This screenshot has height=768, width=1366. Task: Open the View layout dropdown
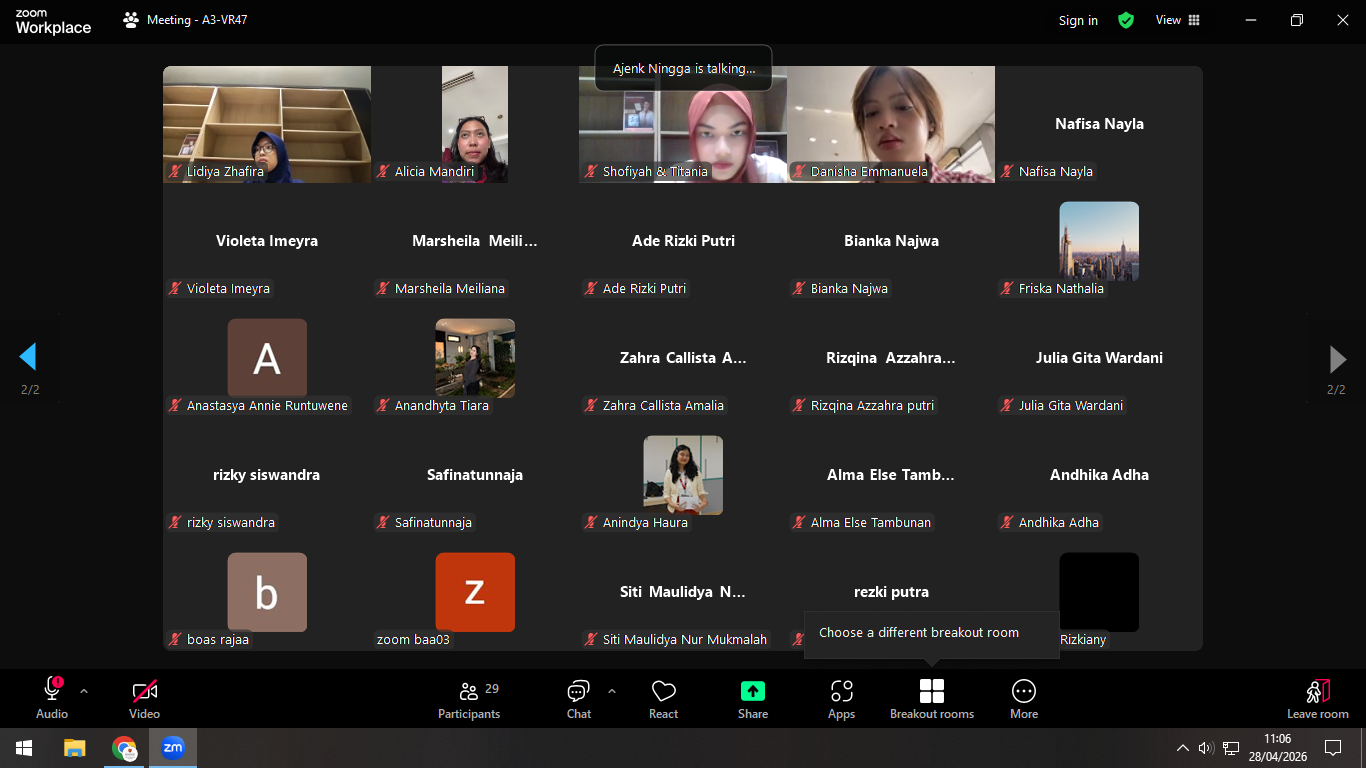[1178, 20]
